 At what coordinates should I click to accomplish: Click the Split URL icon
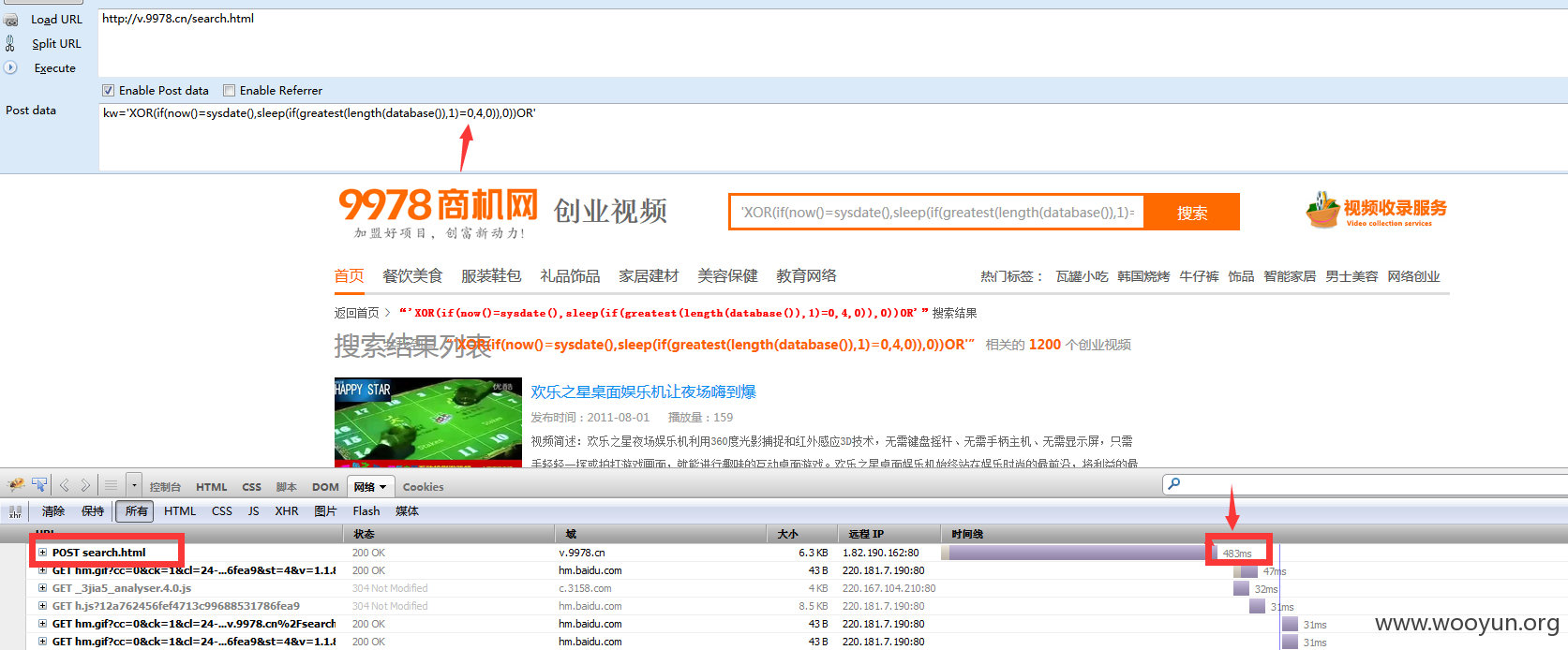[x=10, y=43]
